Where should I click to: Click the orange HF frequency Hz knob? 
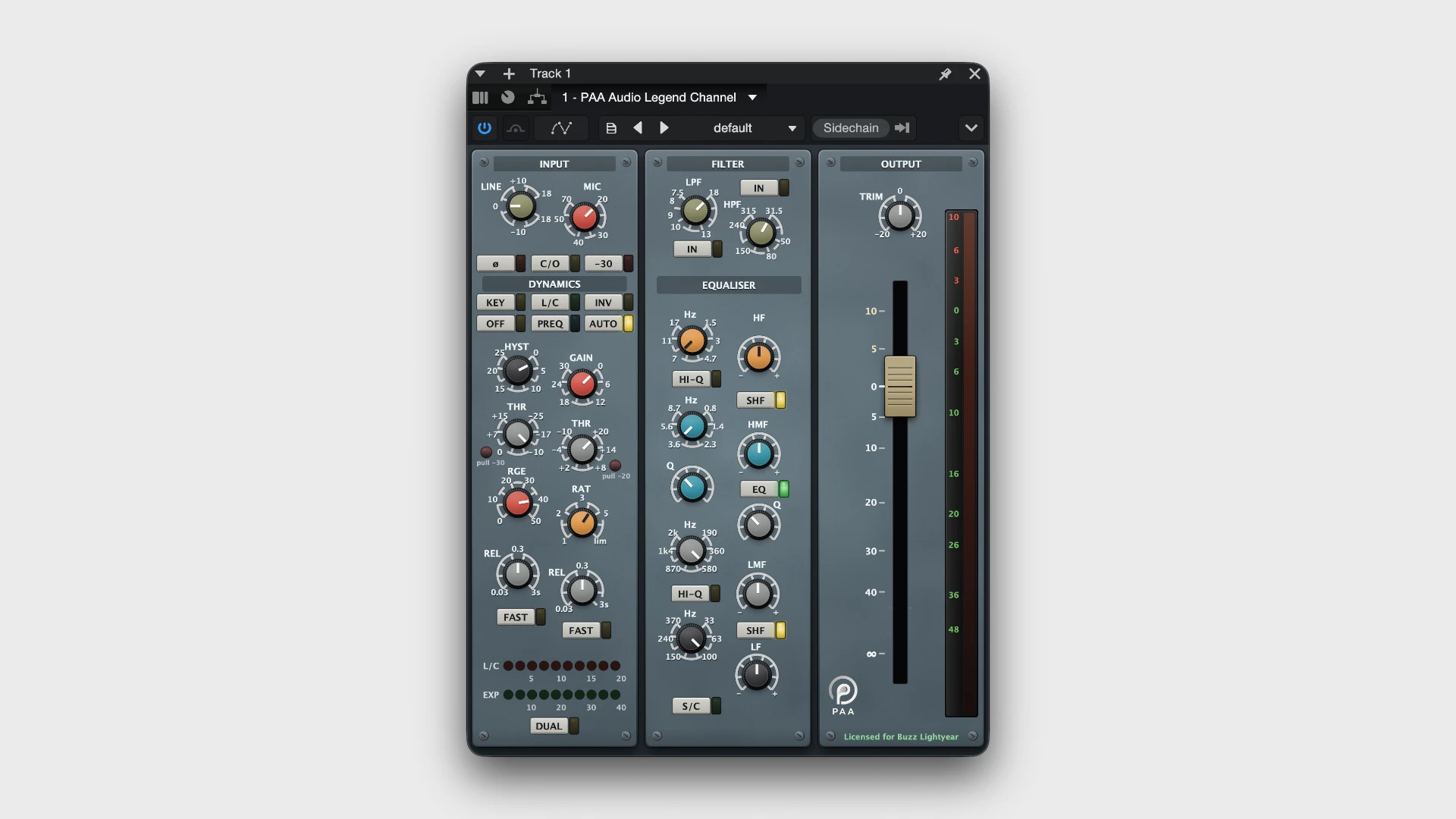point(692,341)
